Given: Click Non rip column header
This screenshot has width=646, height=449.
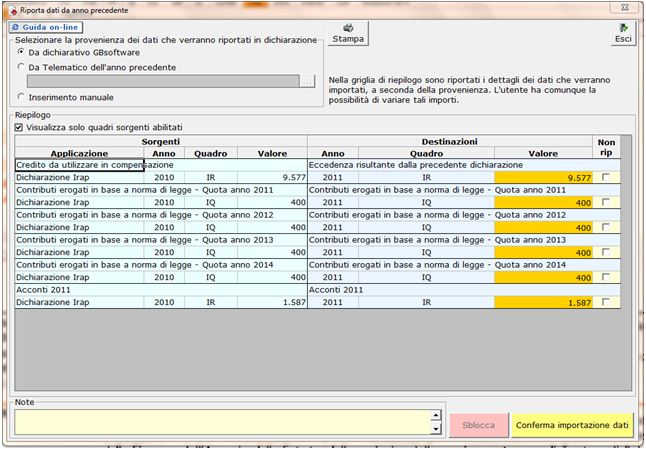Looking at the screenshot, I should point(606,147).
